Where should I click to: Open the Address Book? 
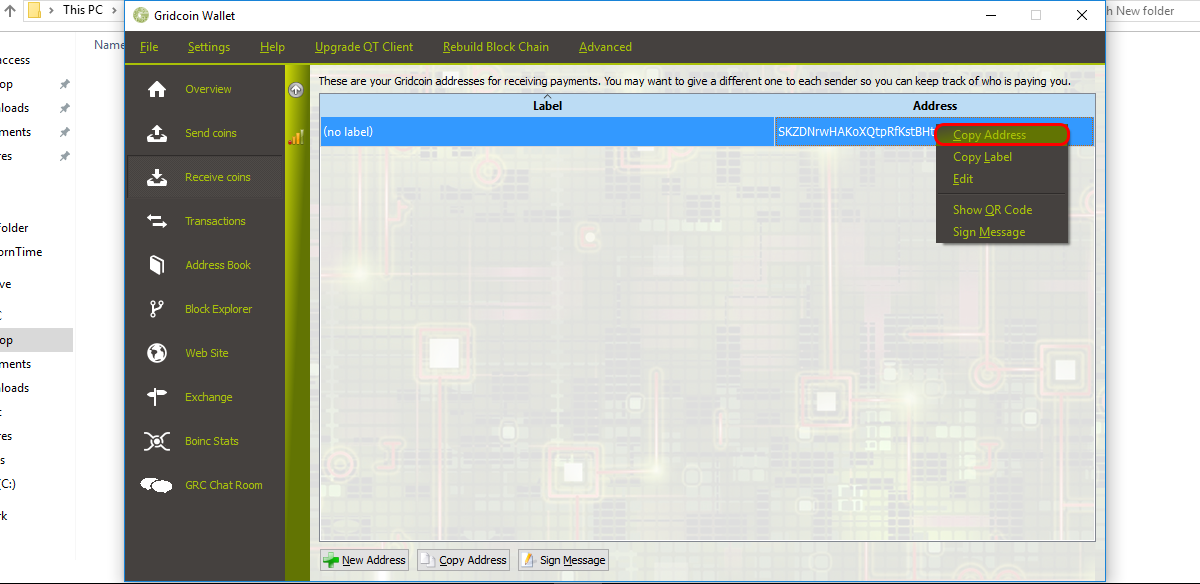pyautogui.click(x=205, y=265)
